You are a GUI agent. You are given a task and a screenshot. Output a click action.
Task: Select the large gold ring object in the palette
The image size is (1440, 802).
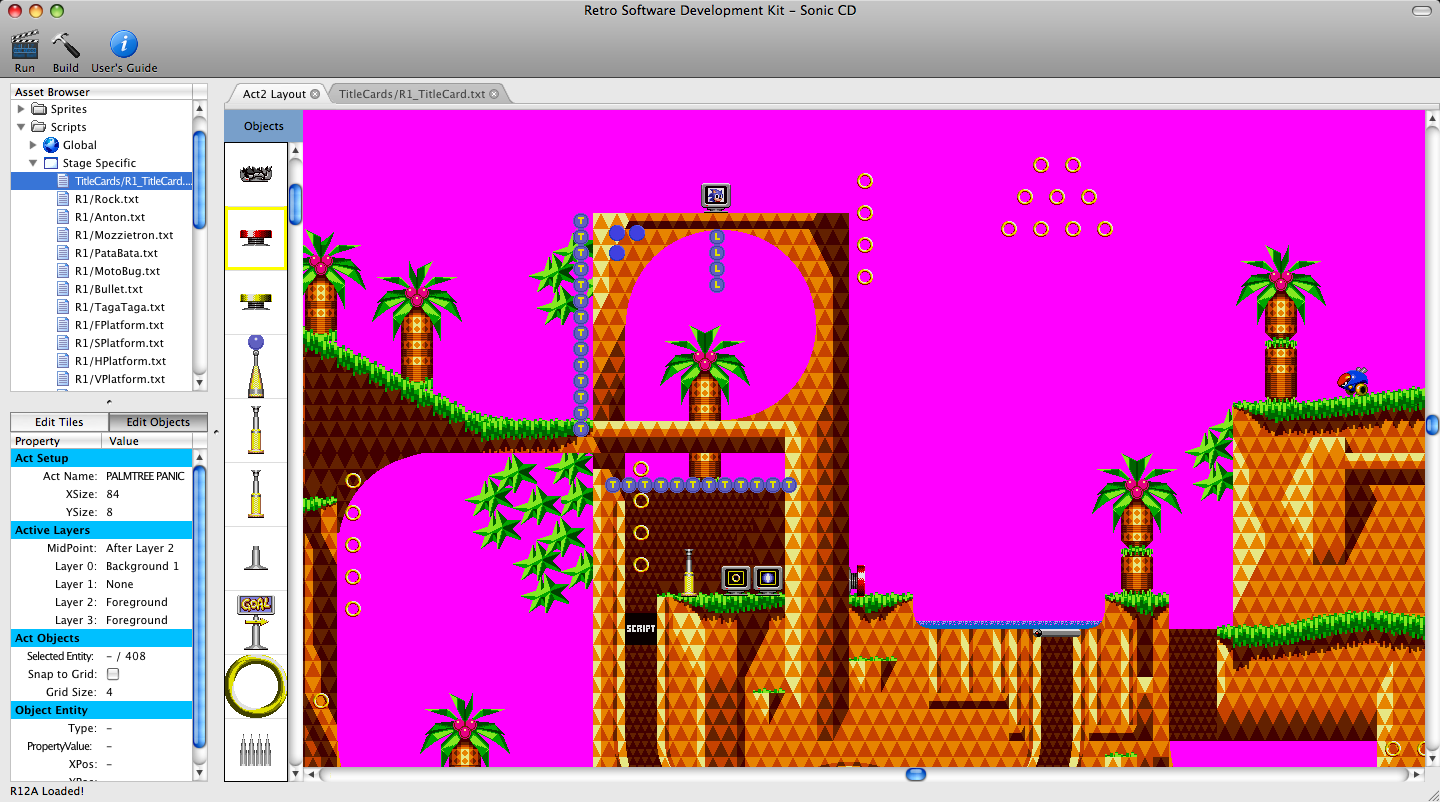(x=256, y=686)
